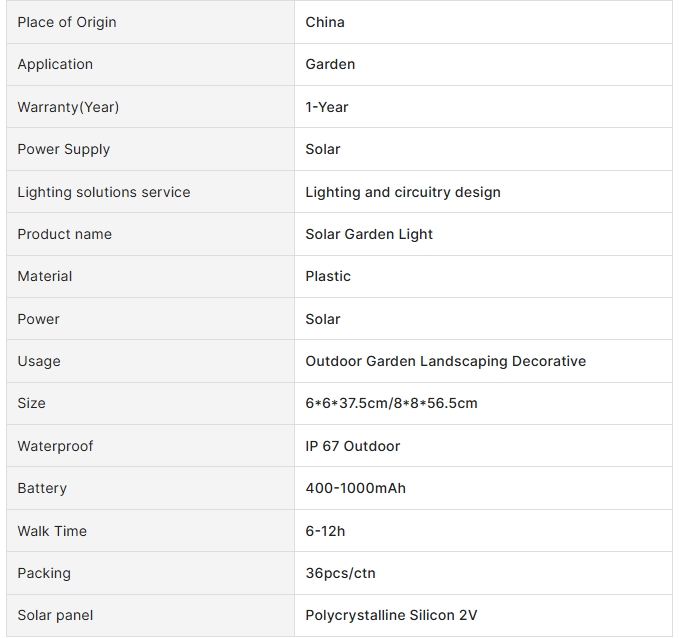Viewport: 679px width, 638px height.
Task: Select the 6-12h value
Action: (x=325, y=531)
